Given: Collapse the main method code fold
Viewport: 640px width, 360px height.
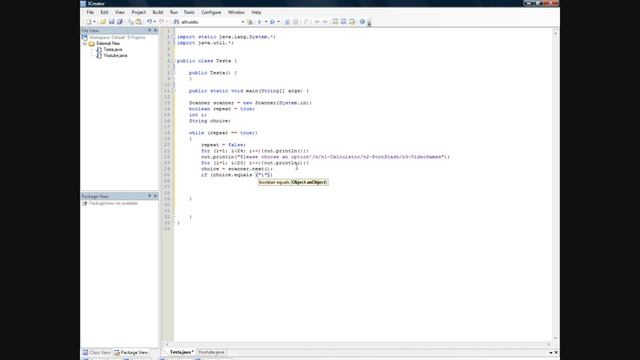Looking at the screenshot, I should click(x=174, y=91).
